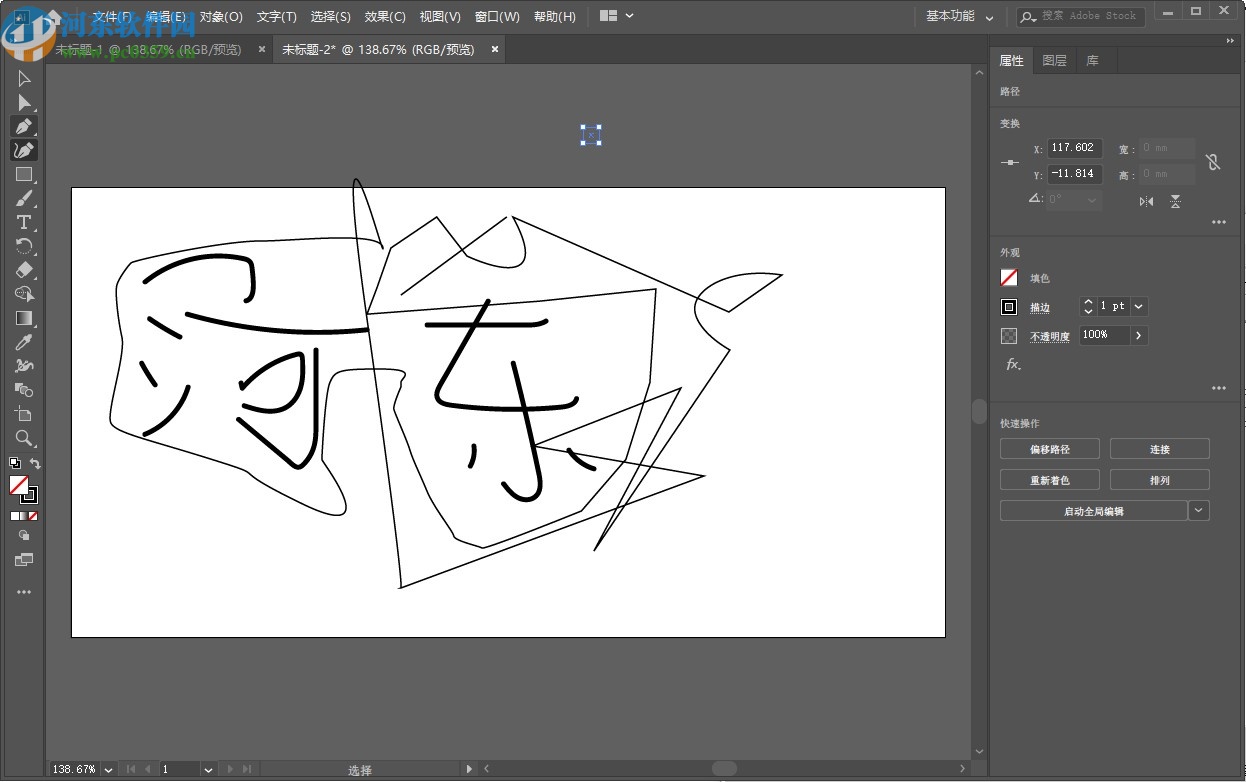This screenshot has width=1246, height=782.
Task: Pick the Eraser tool
Action: 24,270
